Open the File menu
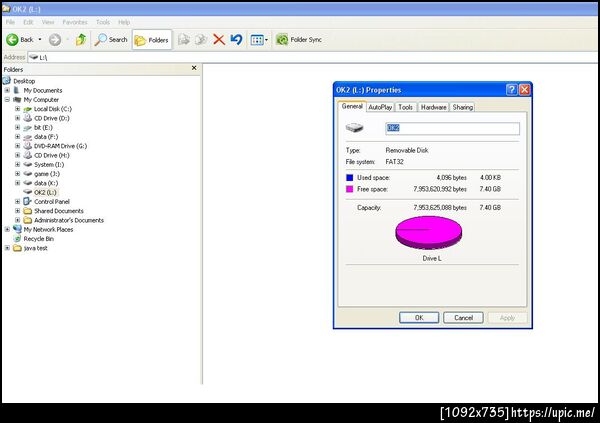 pyautogui.click(x=10, y=22)
